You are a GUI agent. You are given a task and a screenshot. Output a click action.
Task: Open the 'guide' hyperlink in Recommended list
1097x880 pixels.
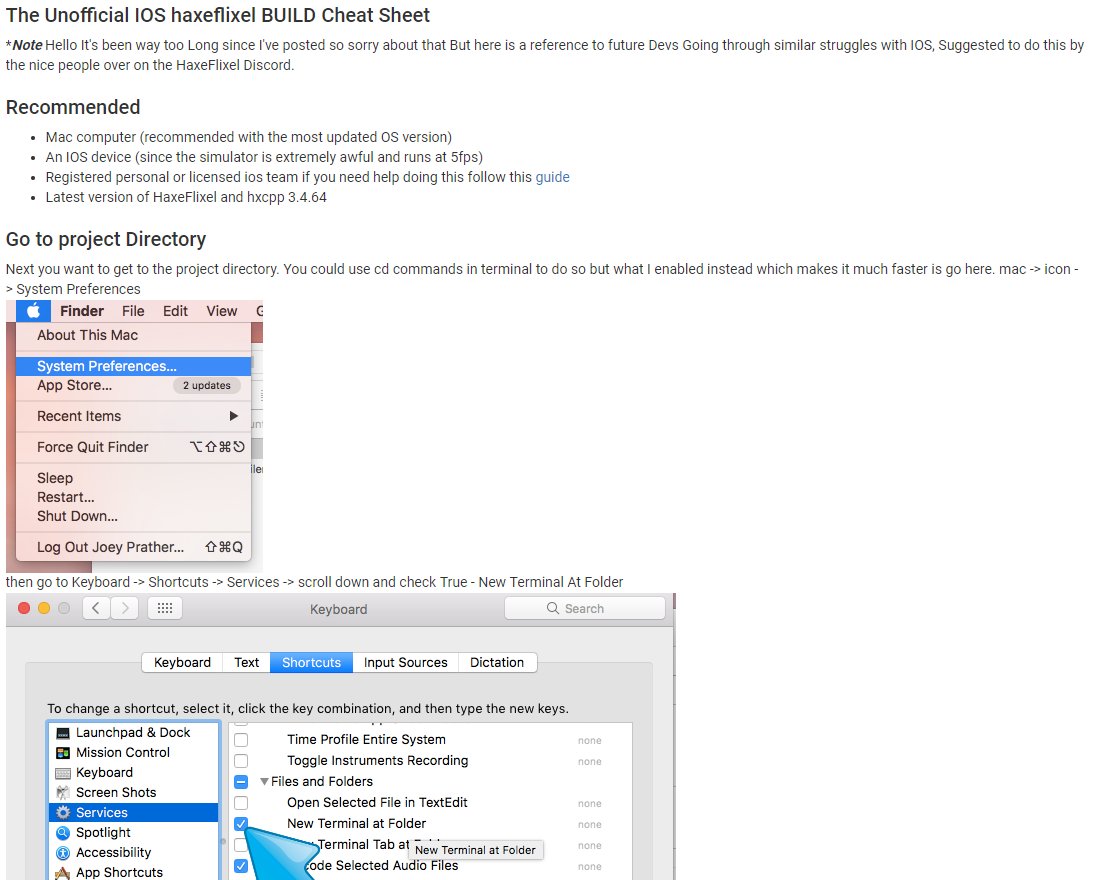pyautogui.click(x=552, y=177)
